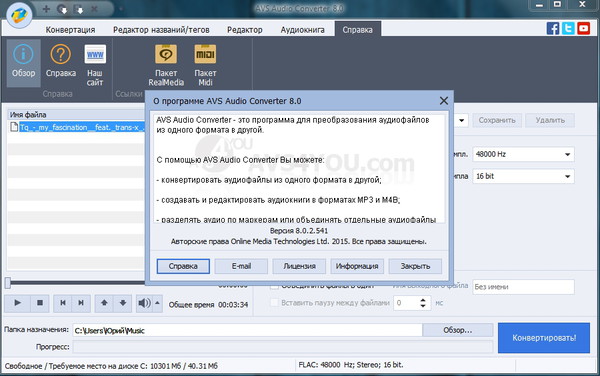This screenshot has height=376, width=600.
Task: Click the Сохранить profile button
Action: coord(497,120)
